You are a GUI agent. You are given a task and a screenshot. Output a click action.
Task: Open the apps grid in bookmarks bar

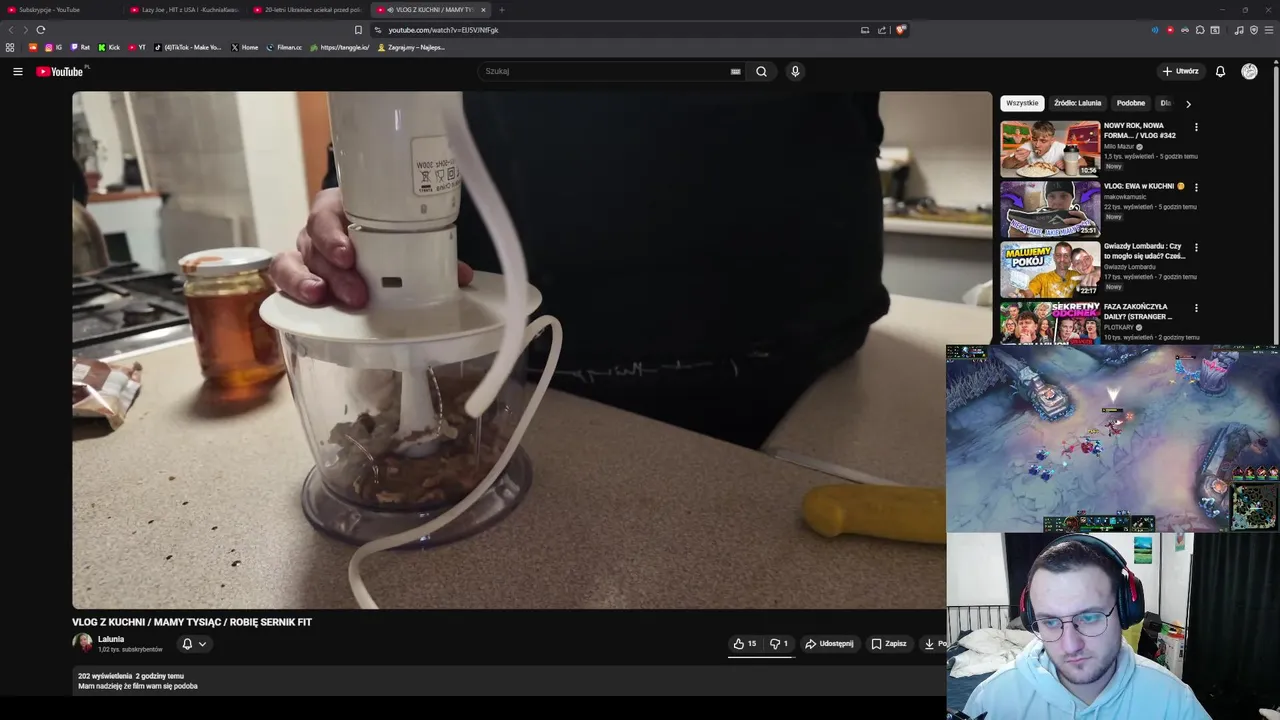tap(10, 47)
